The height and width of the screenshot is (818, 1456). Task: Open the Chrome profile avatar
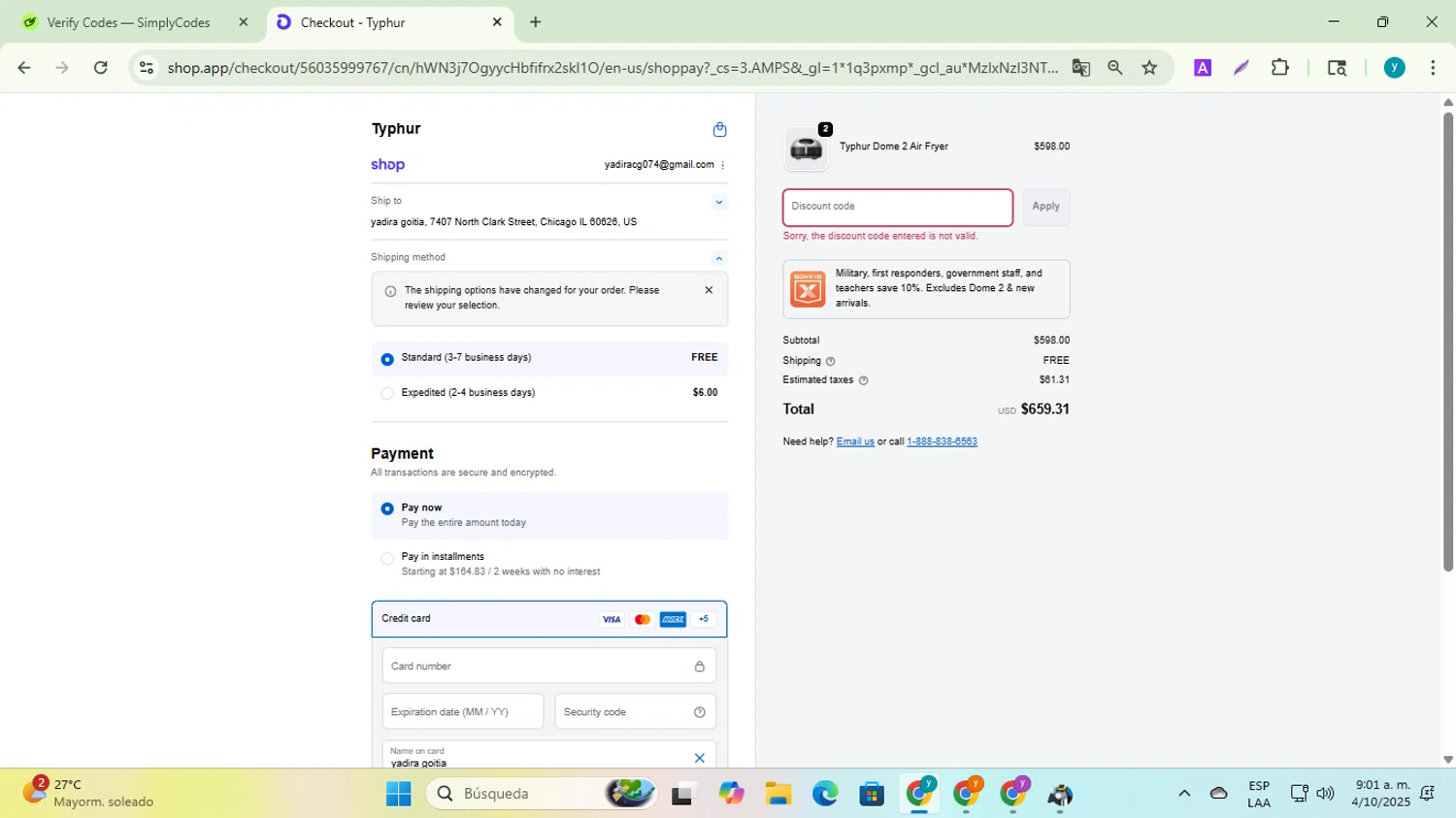click(1394, 68)
